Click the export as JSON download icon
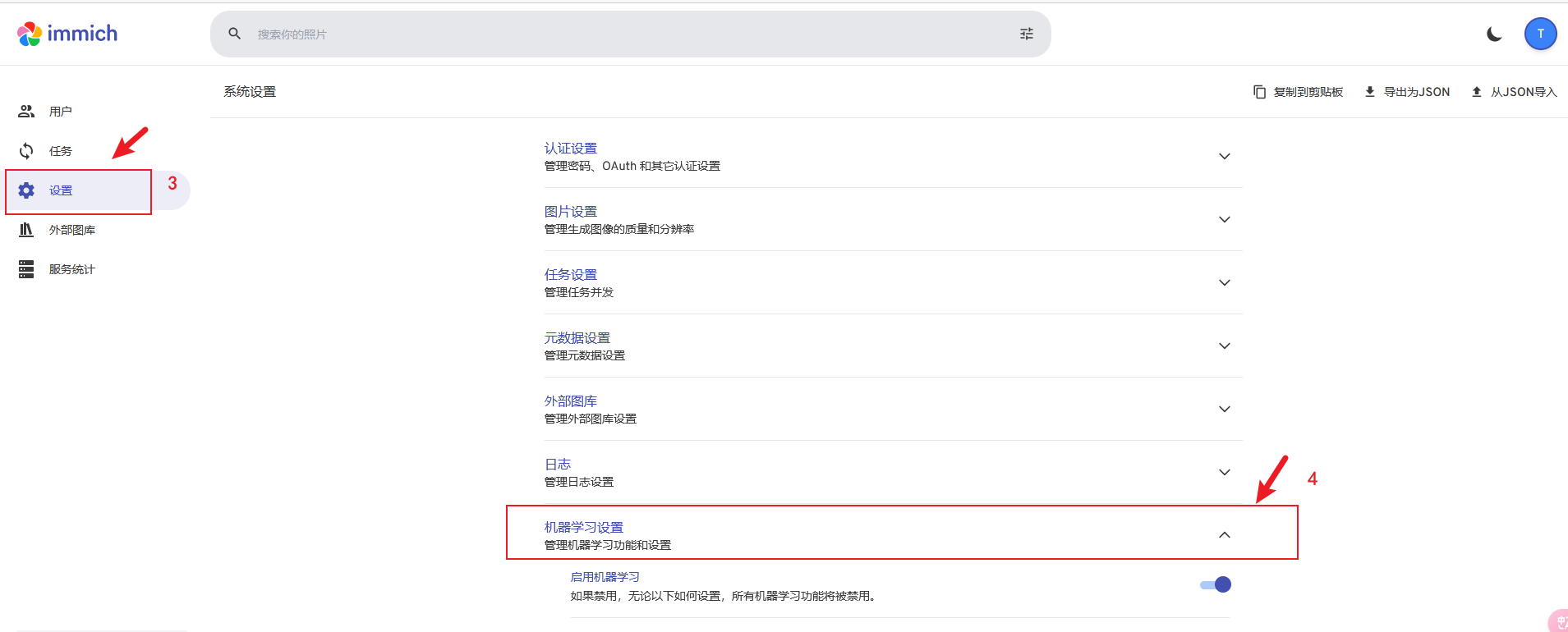 pyautogui.click(x=1369, y=92)
